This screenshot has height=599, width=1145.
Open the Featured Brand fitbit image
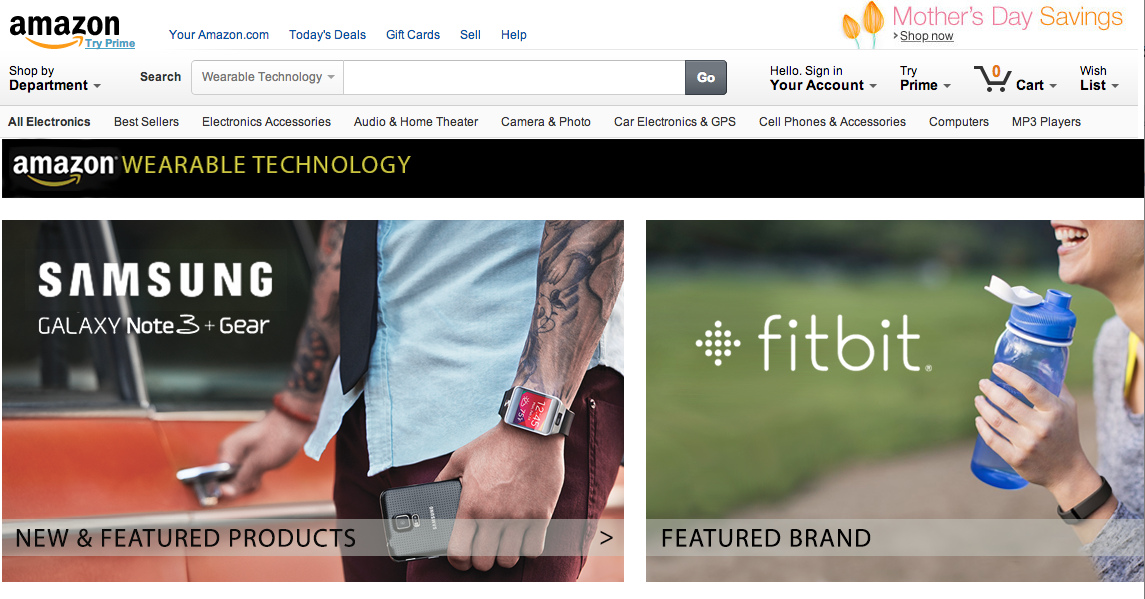coord(895,400)
